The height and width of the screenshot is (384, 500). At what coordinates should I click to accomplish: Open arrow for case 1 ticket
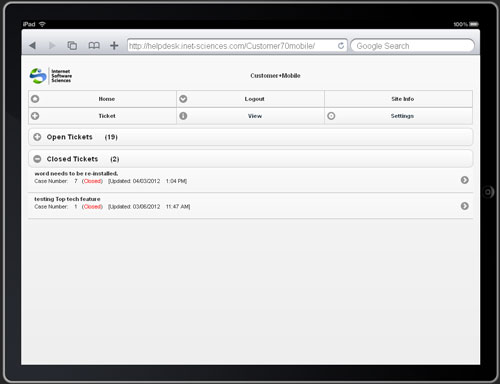(465, 206)
